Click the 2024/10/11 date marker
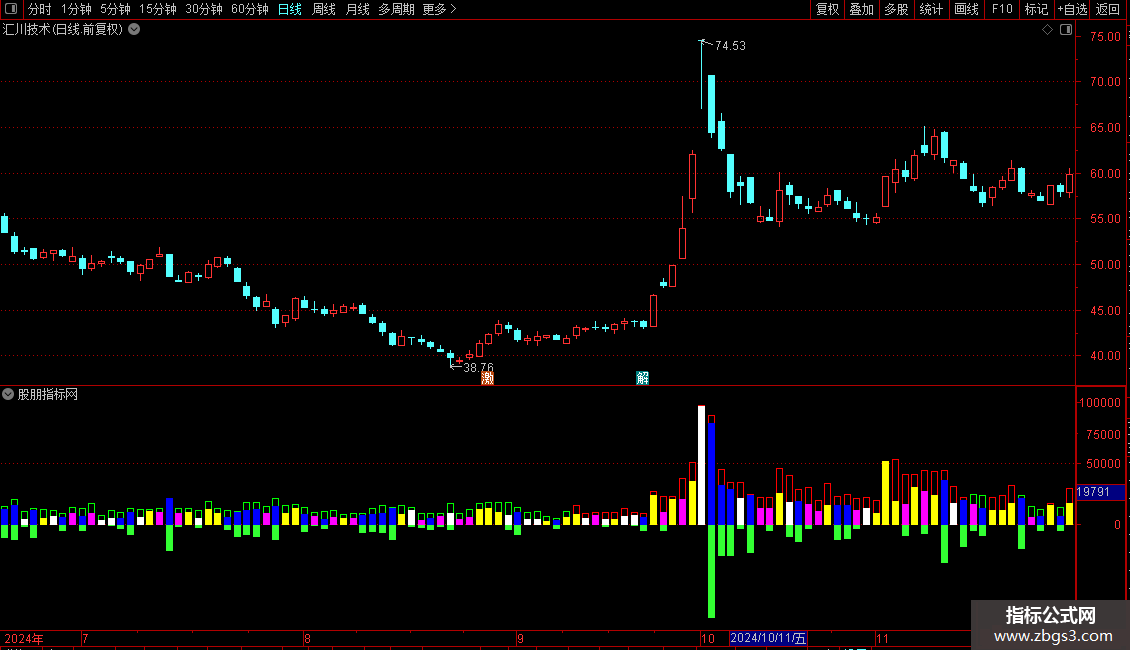 [x=768, y=638]
